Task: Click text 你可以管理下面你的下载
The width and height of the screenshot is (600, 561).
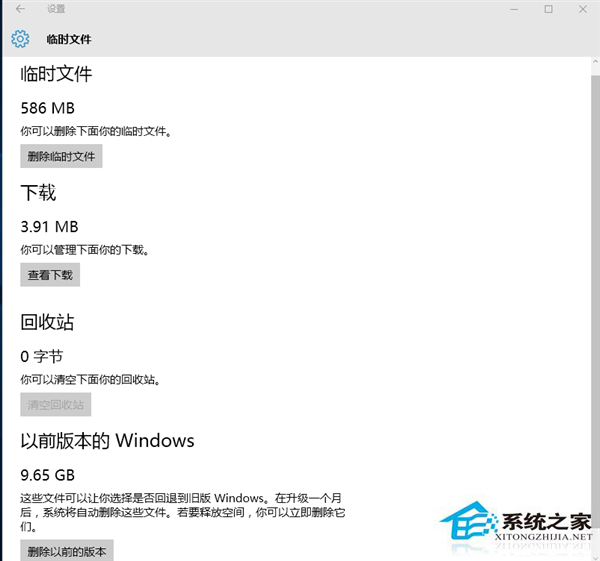Action: click(85, 250)
